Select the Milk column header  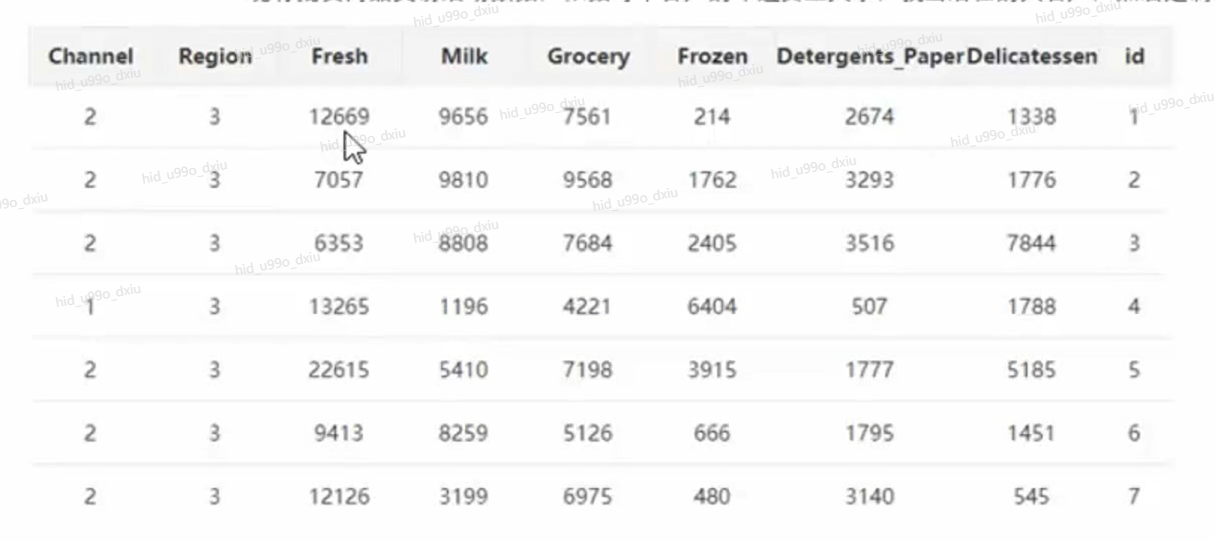pyautogui.click(x=464, y=56)
